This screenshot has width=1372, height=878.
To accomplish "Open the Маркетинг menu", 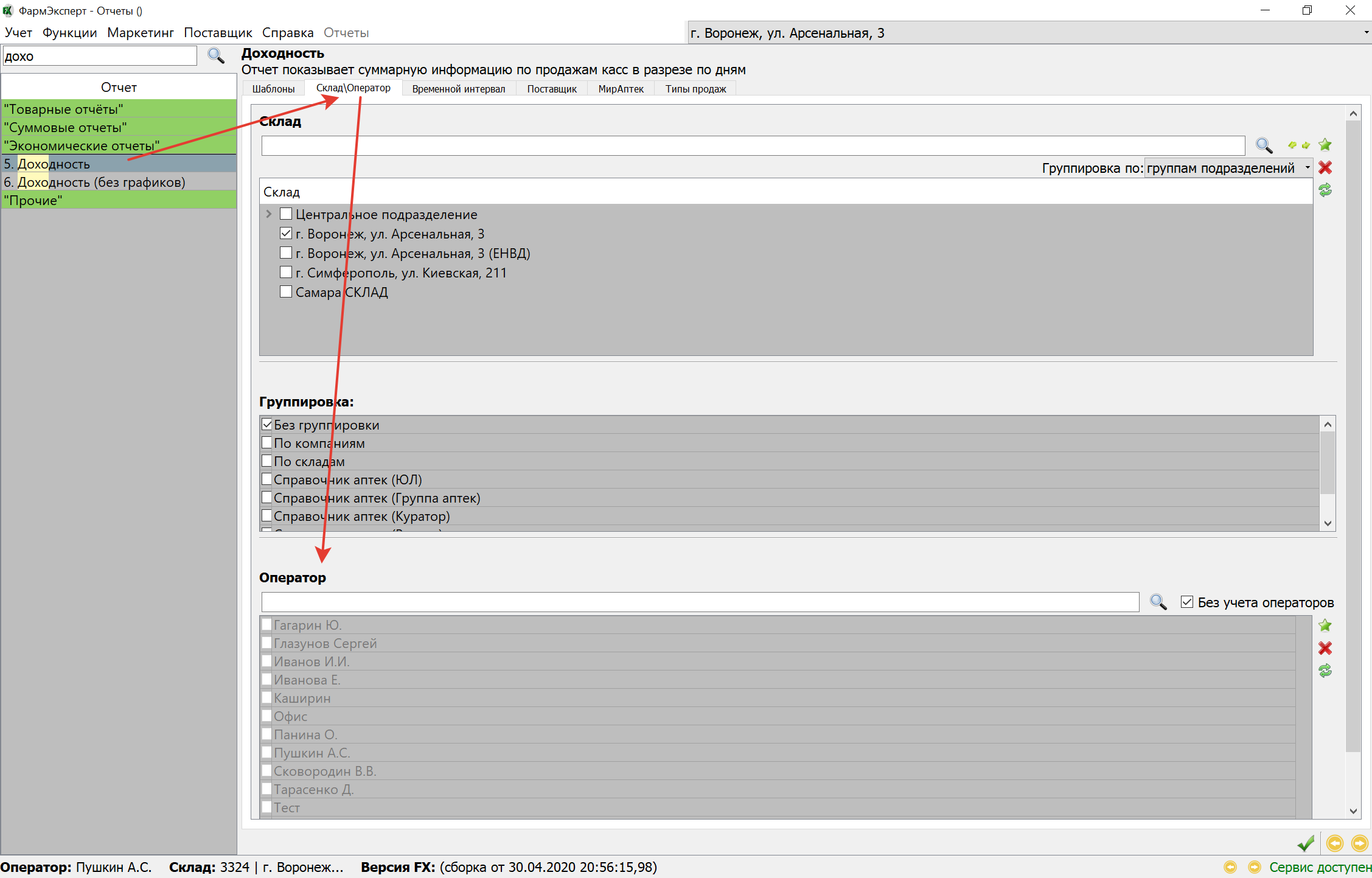I will (140, 33).
